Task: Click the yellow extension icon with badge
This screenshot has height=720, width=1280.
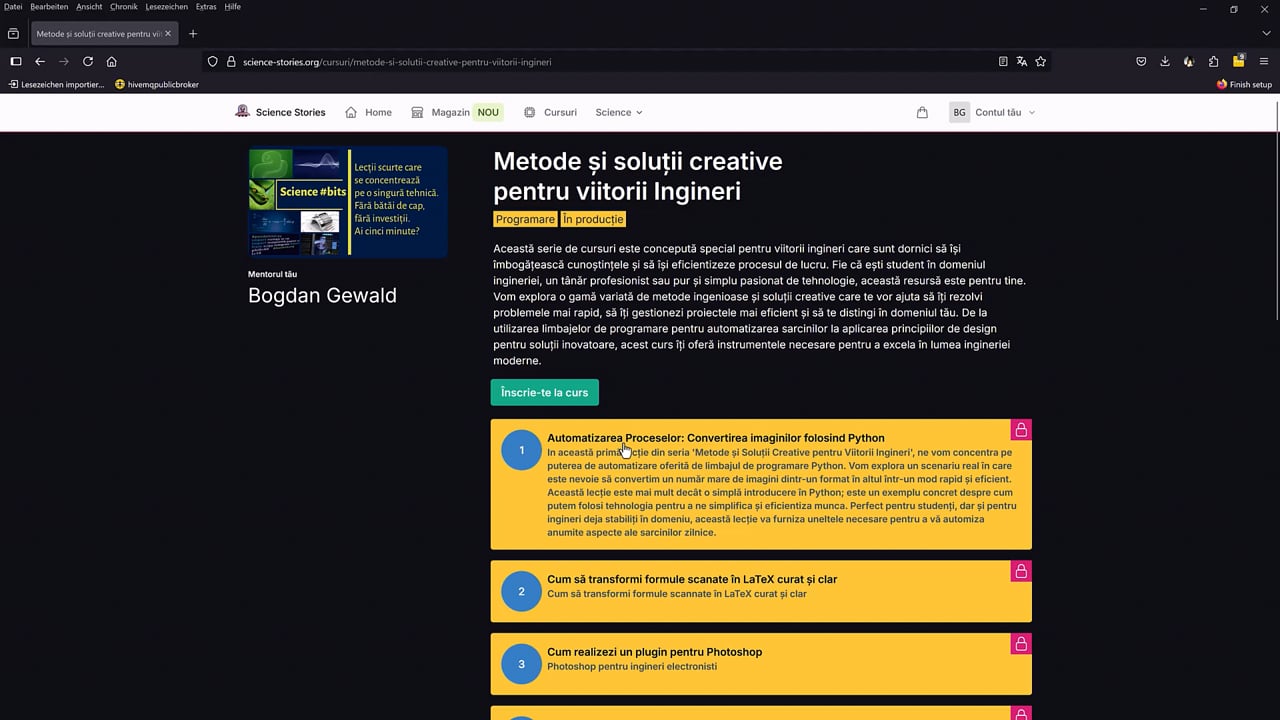Action: 1239,61
